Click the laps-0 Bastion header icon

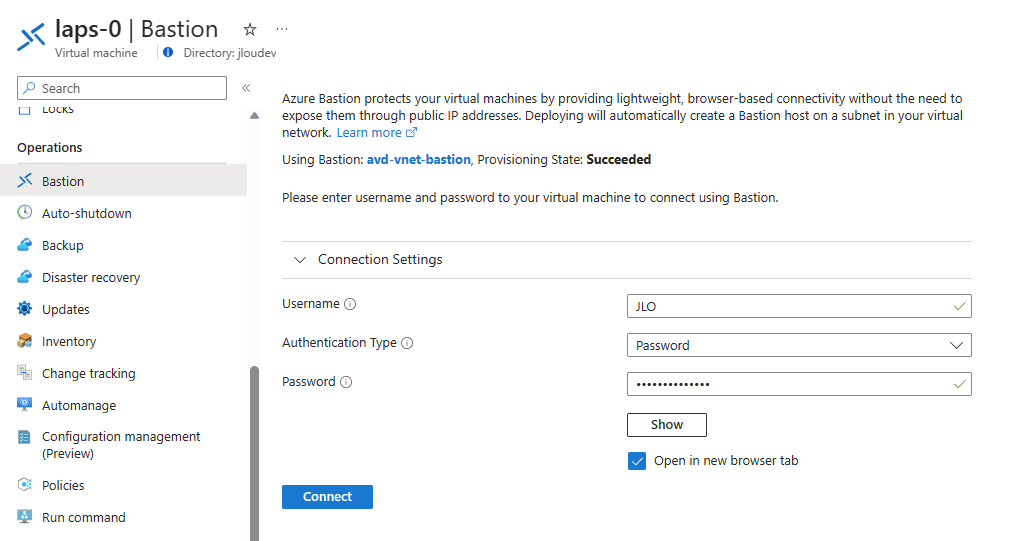coord(31,36)
